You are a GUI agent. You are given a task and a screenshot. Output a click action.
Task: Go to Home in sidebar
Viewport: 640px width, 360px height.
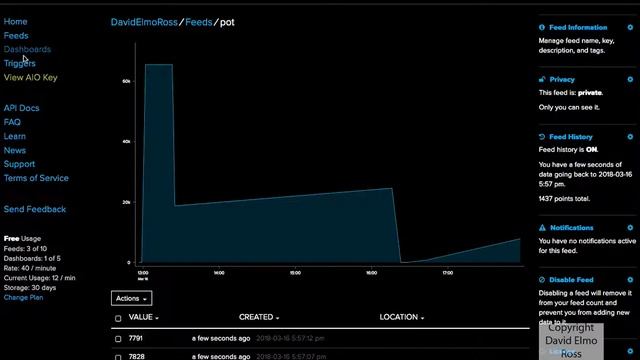(16, 22)
